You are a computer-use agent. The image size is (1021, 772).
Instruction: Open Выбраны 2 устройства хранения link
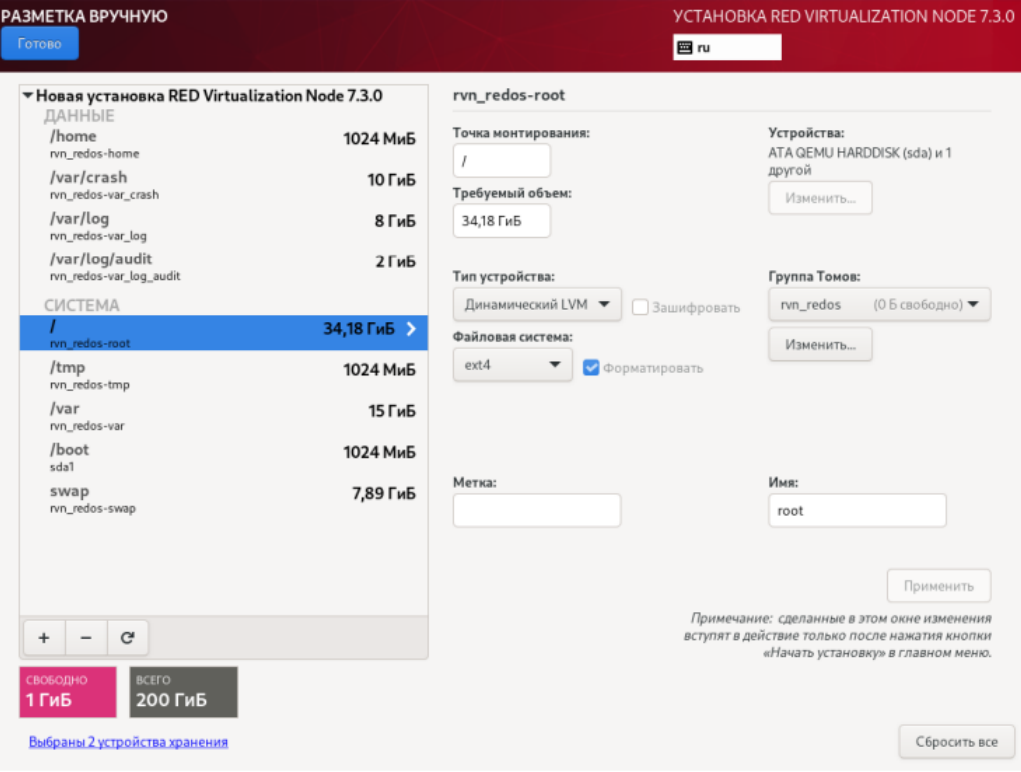[128, 742]
